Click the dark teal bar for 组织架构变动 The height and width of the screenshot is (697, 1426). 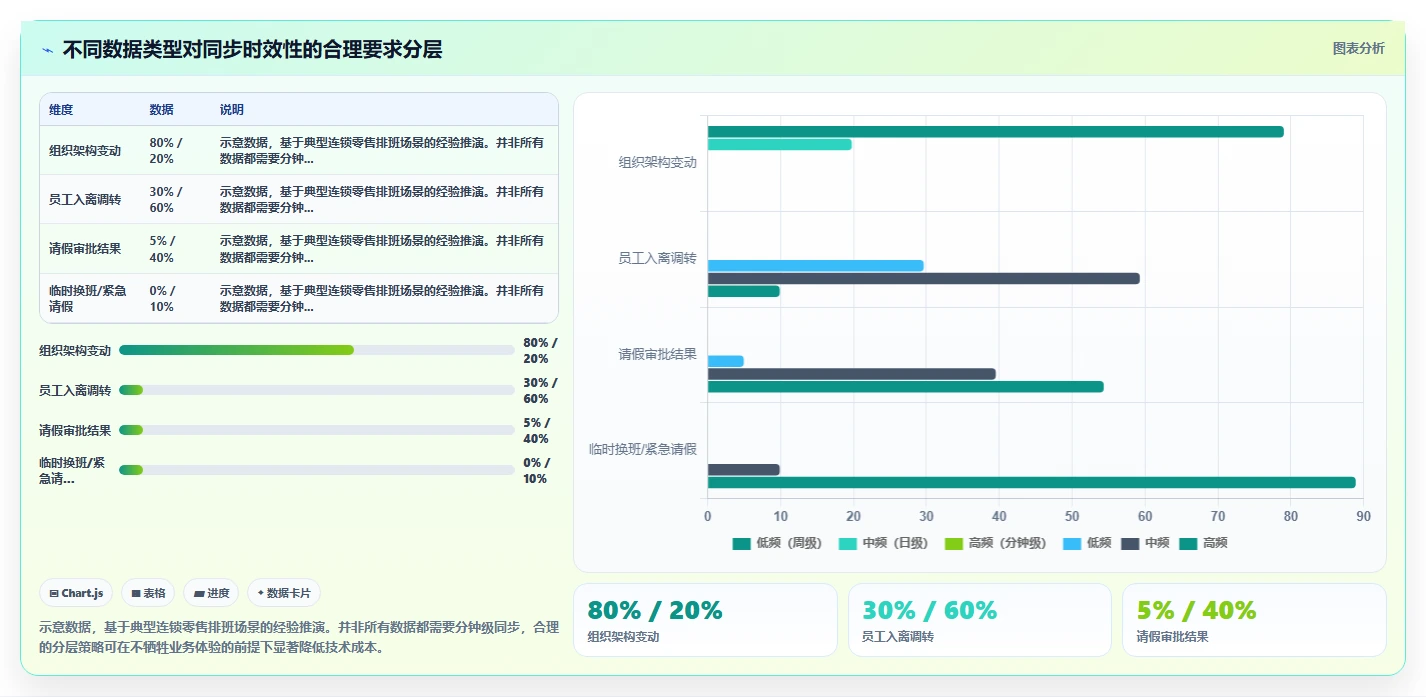pyautogui.click(x=995, y=132)
